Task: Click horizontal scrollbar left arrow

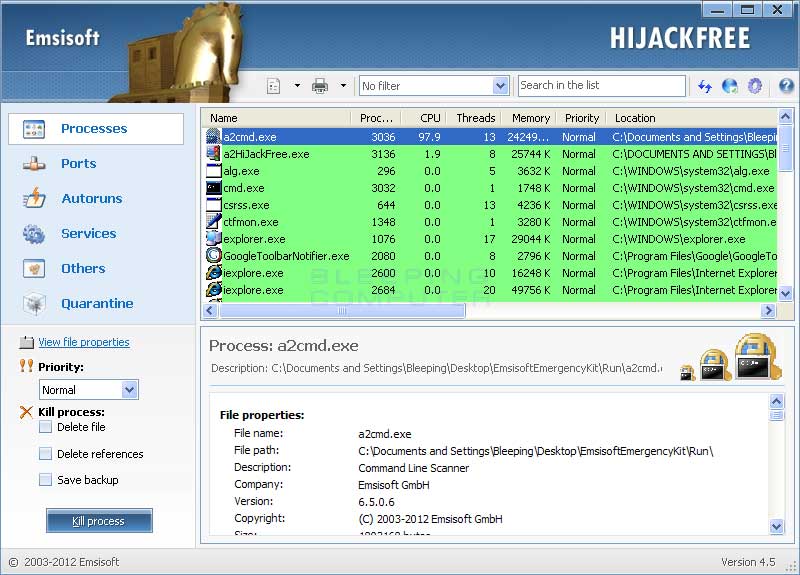Action: point(210,310)
